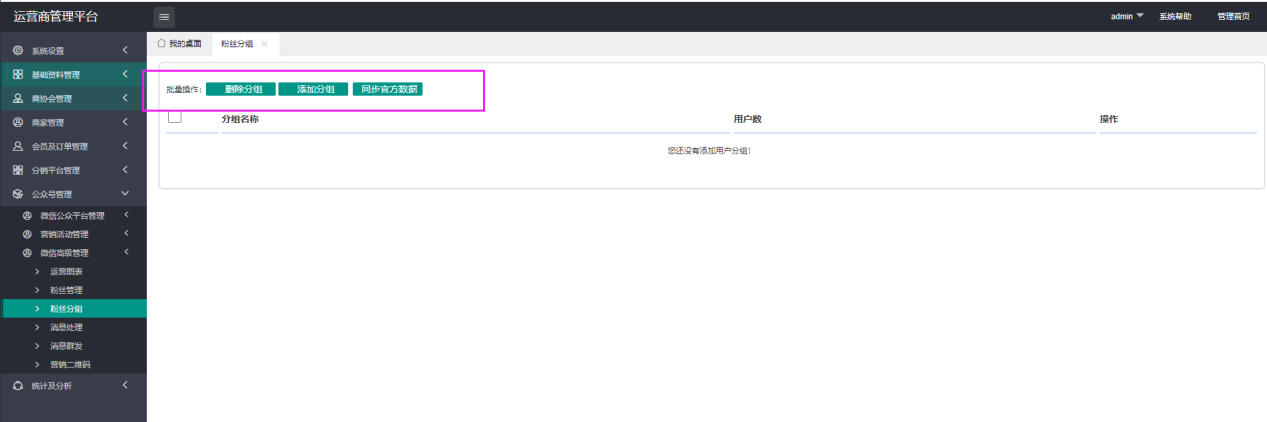
Task: Open the 系统帮助 link
Action: pyautogui.click(x=1175, y=16)
